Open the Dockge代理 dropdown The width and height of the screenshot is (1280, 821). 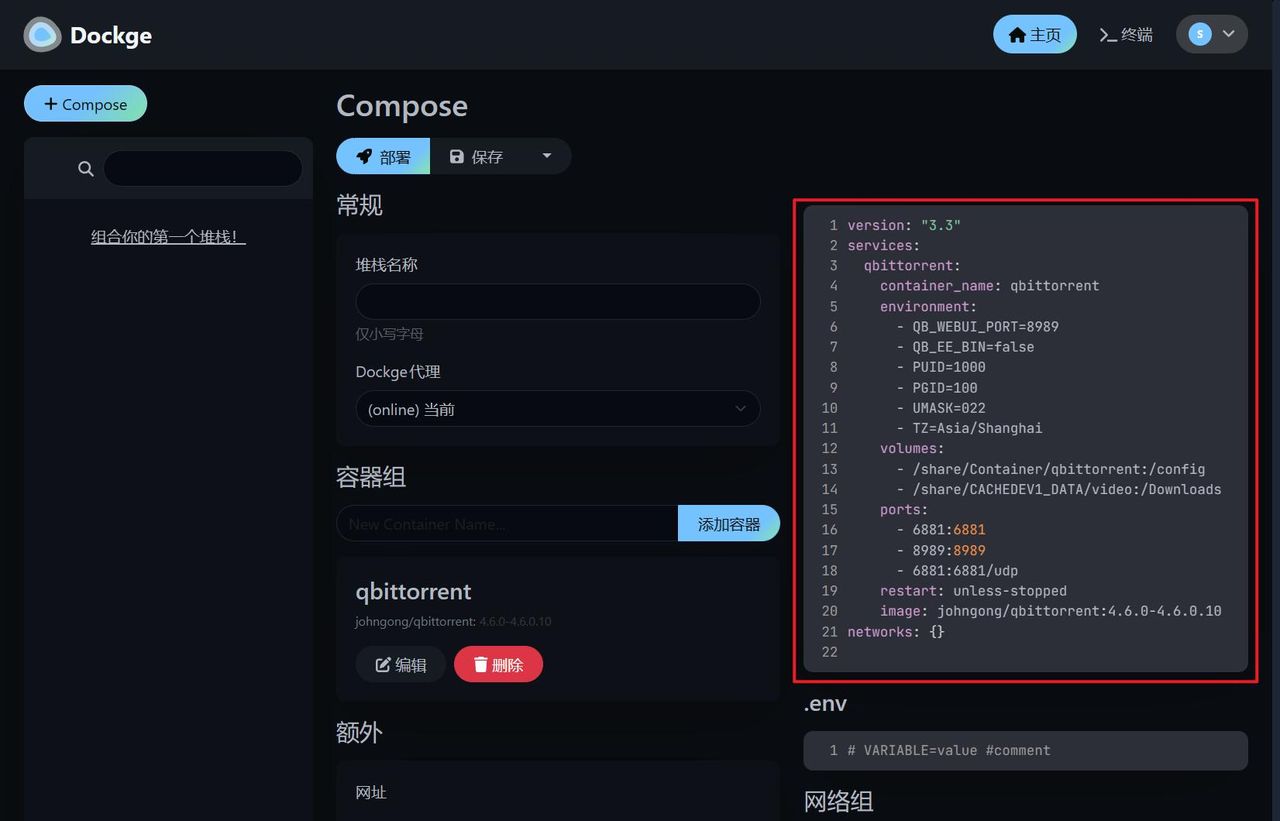(x=558, y=409)
